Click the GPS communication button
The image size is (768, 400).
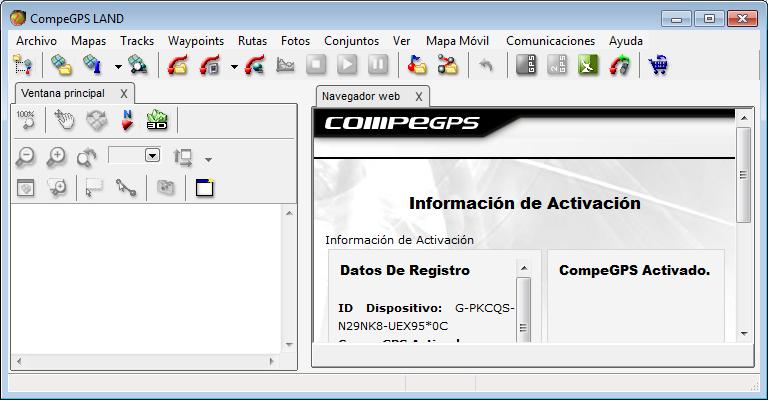pos(526,66)
